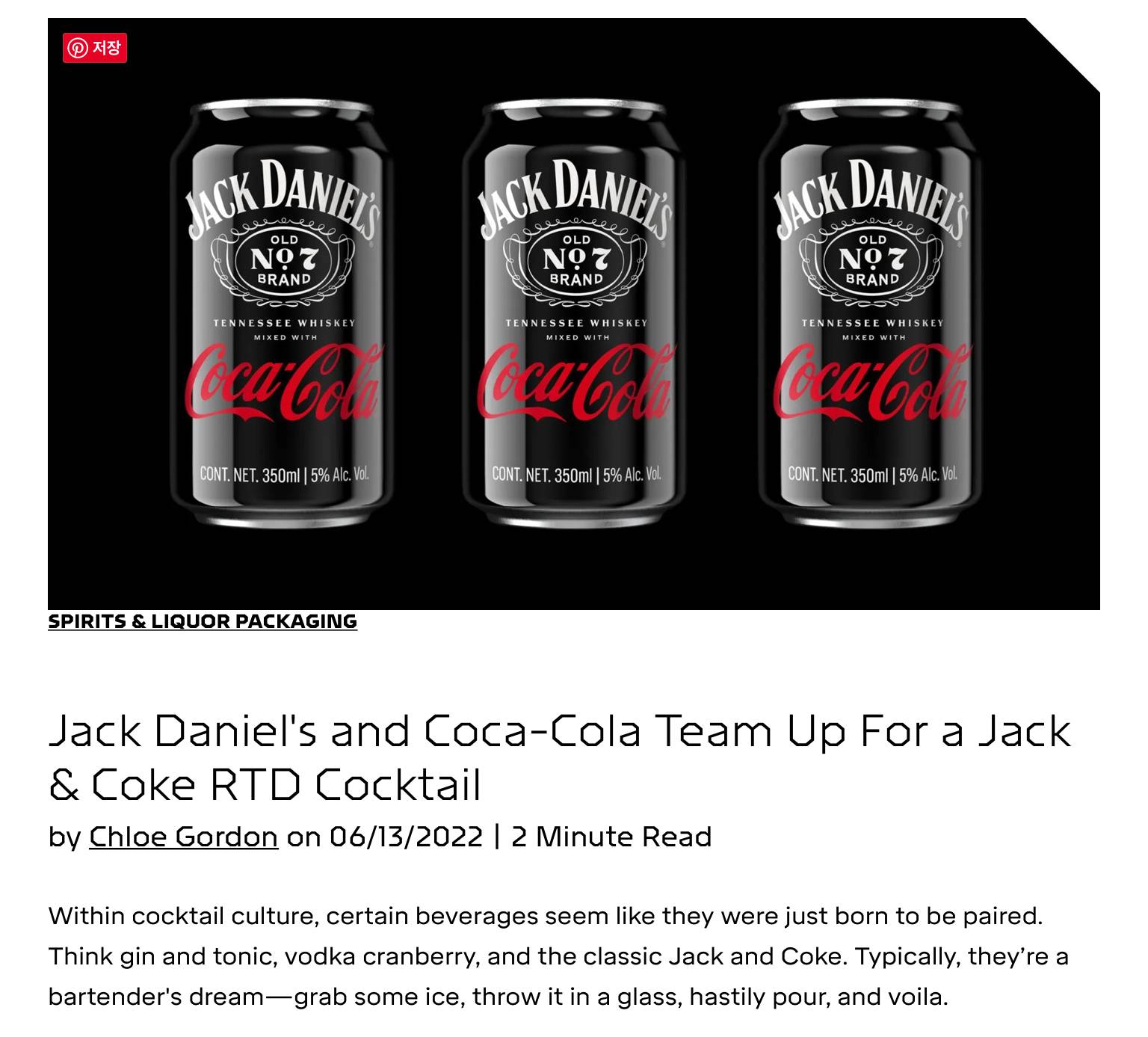Click the publication date 06/13/2022
The height and width of the screenshot is (1037, 1148).
[407, 836]
